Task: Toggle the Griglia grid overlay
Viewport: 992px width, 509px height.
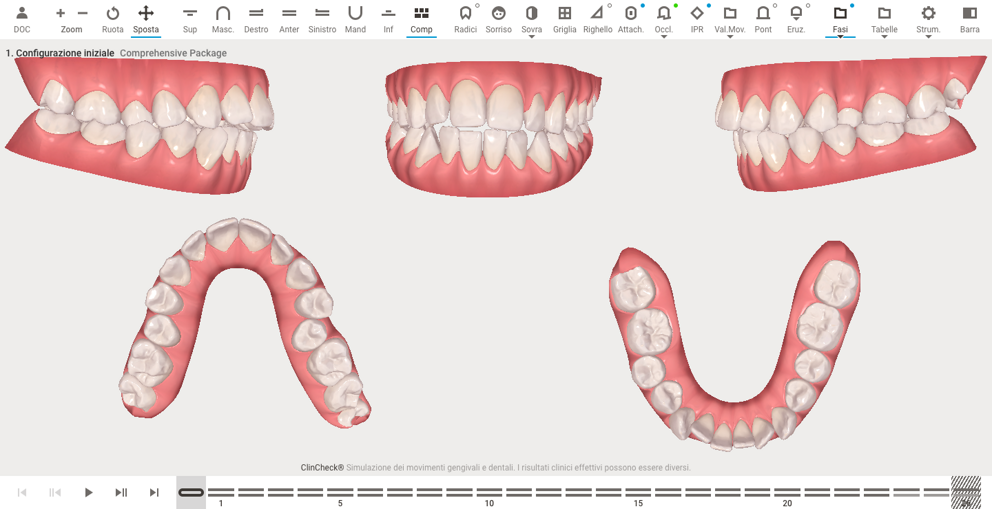Action: [564, 18]
